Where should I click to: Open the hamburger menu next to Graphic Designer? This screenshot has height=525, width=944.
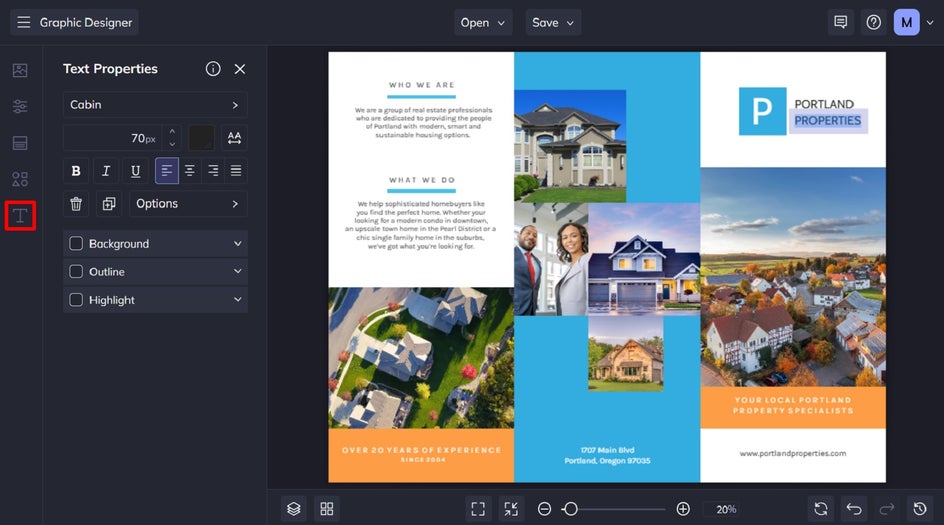(x=23, y=22)
